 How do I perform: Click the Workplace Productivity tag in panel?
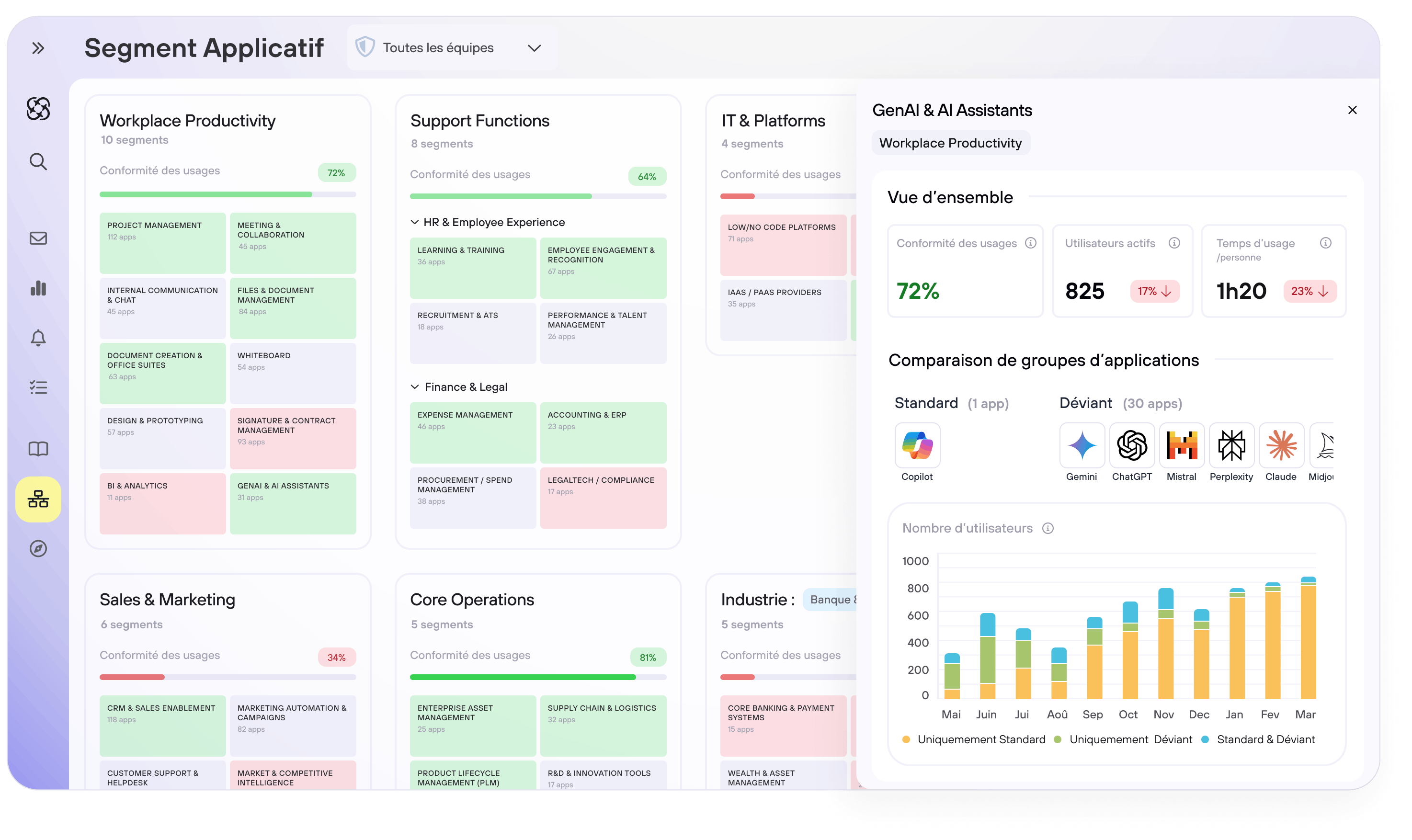coord(950,143)
